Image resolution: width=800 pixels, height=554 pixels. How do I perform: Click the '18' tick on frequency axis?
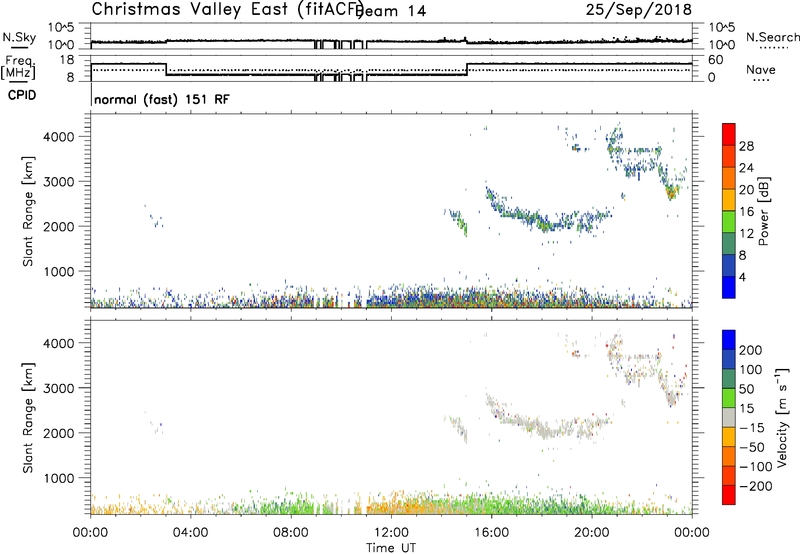[67, 60]
